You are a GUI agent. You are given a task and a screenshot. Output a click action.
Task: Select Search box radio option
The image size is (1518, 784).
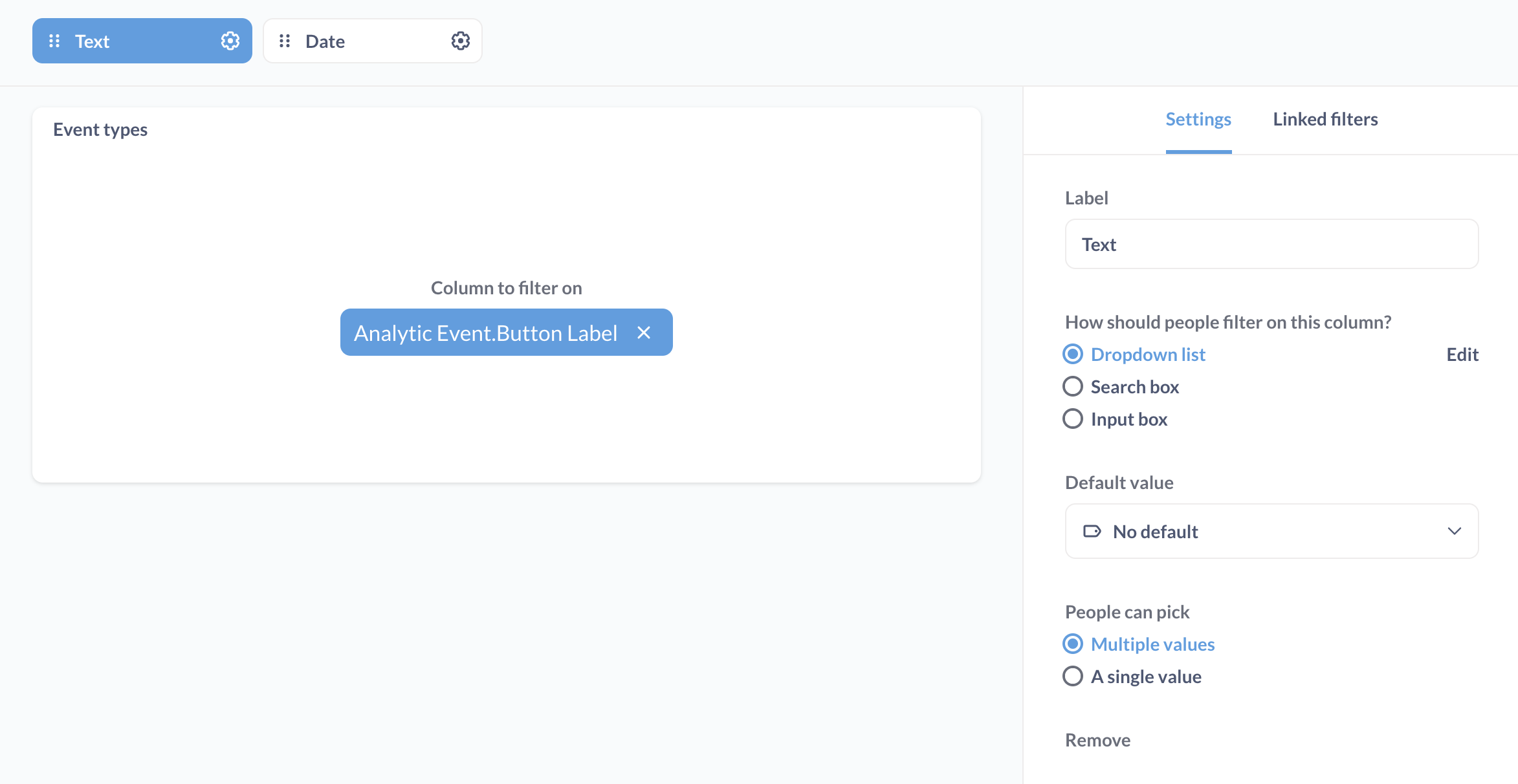(1073, 386)
